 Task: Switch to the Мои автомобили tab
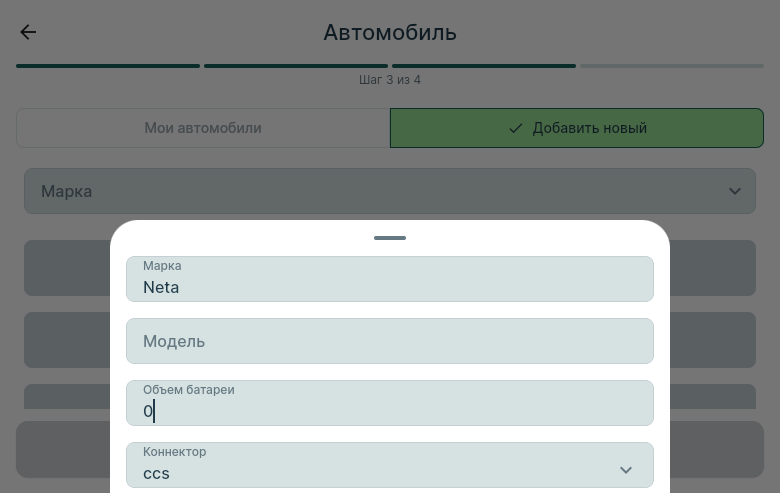point(203,128)
